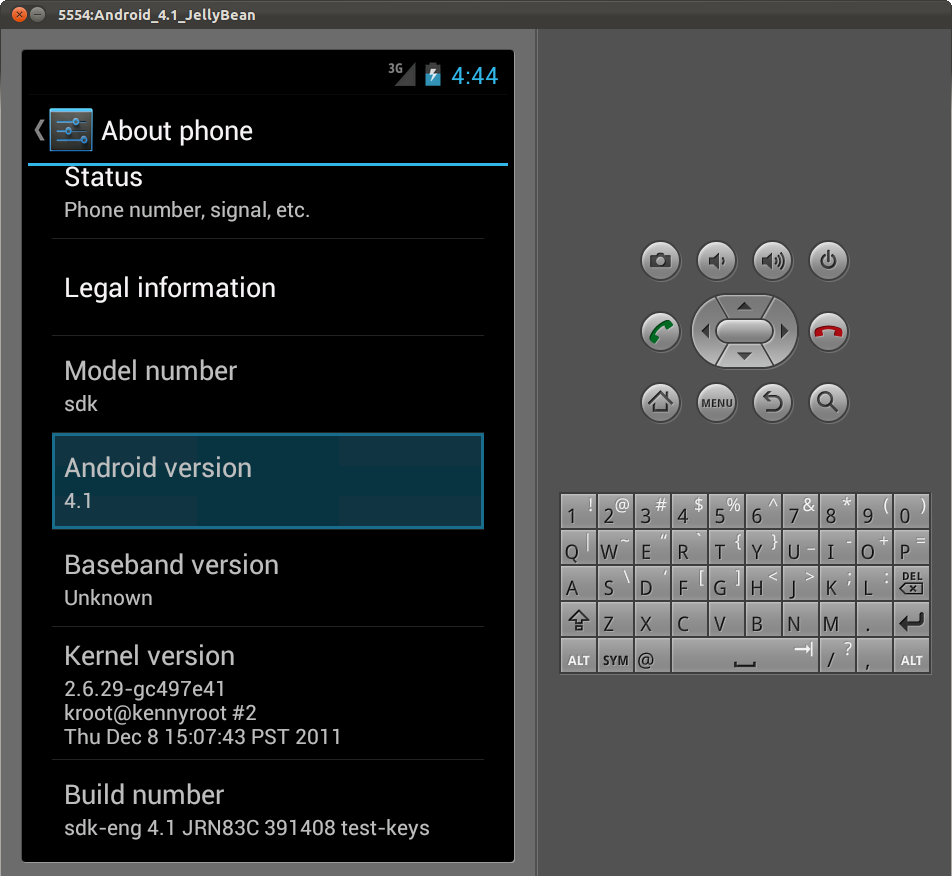Click the M key
Viewport: 952px width, 876px height.
click(x=837, y=620)
